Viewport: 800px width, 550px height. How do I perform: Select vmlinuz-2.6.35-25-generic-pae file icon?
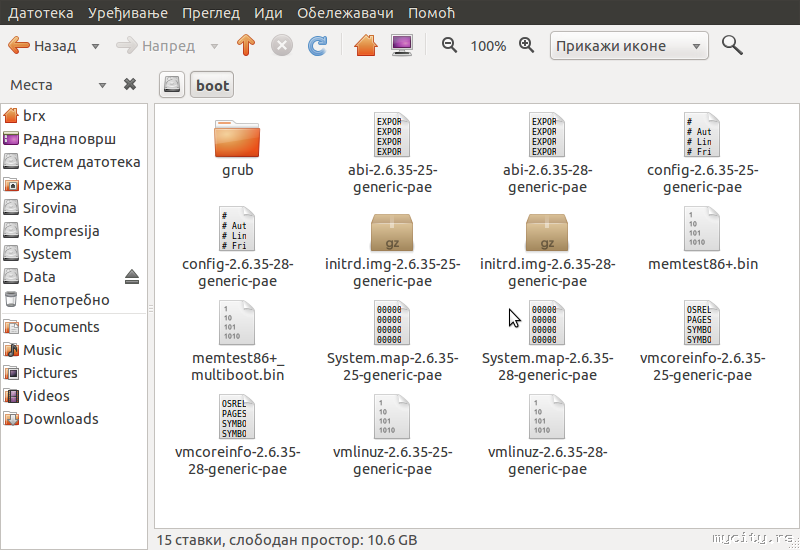(x=392, y=416)
